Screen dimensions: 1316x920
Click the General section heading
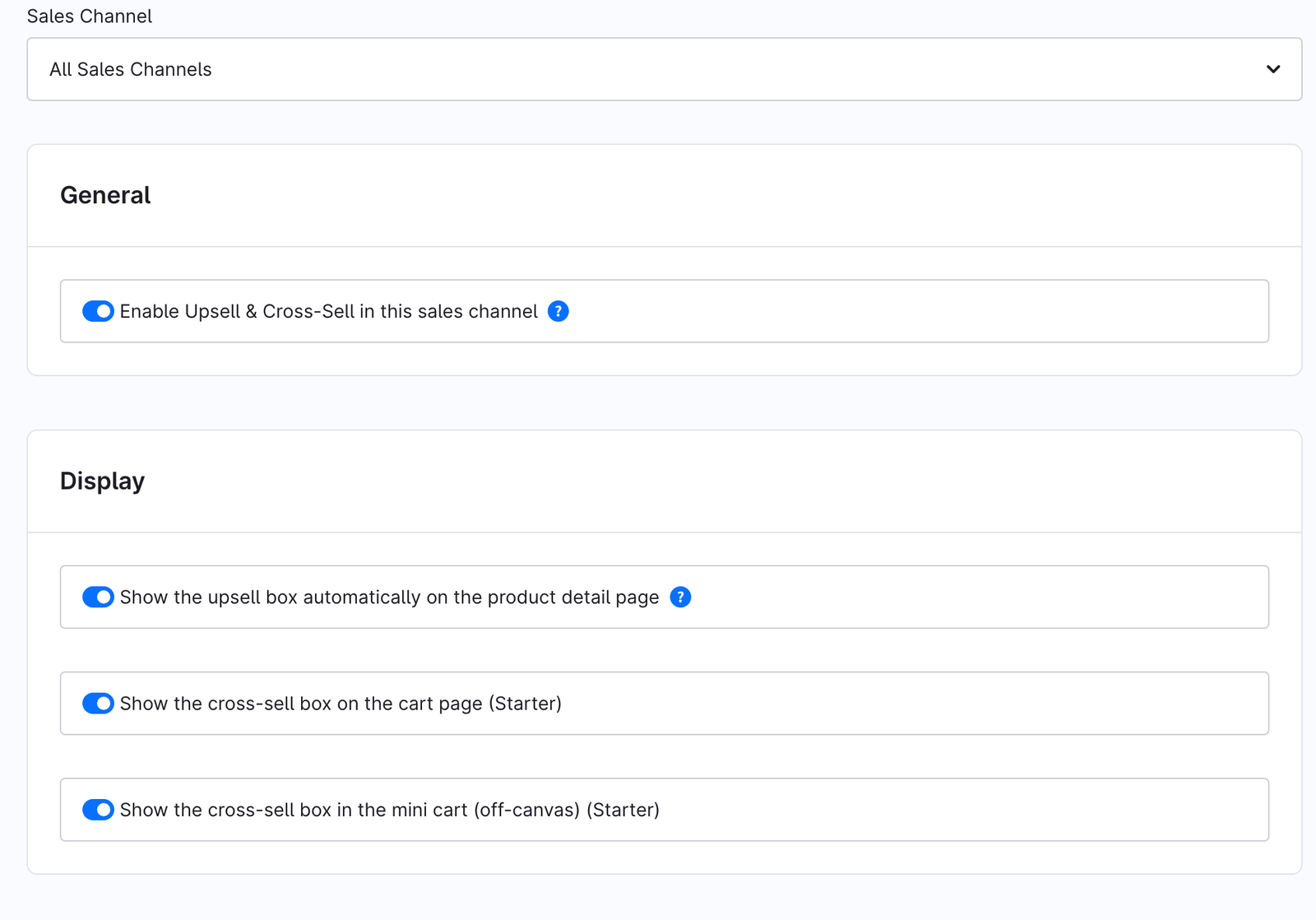[105, 195]
